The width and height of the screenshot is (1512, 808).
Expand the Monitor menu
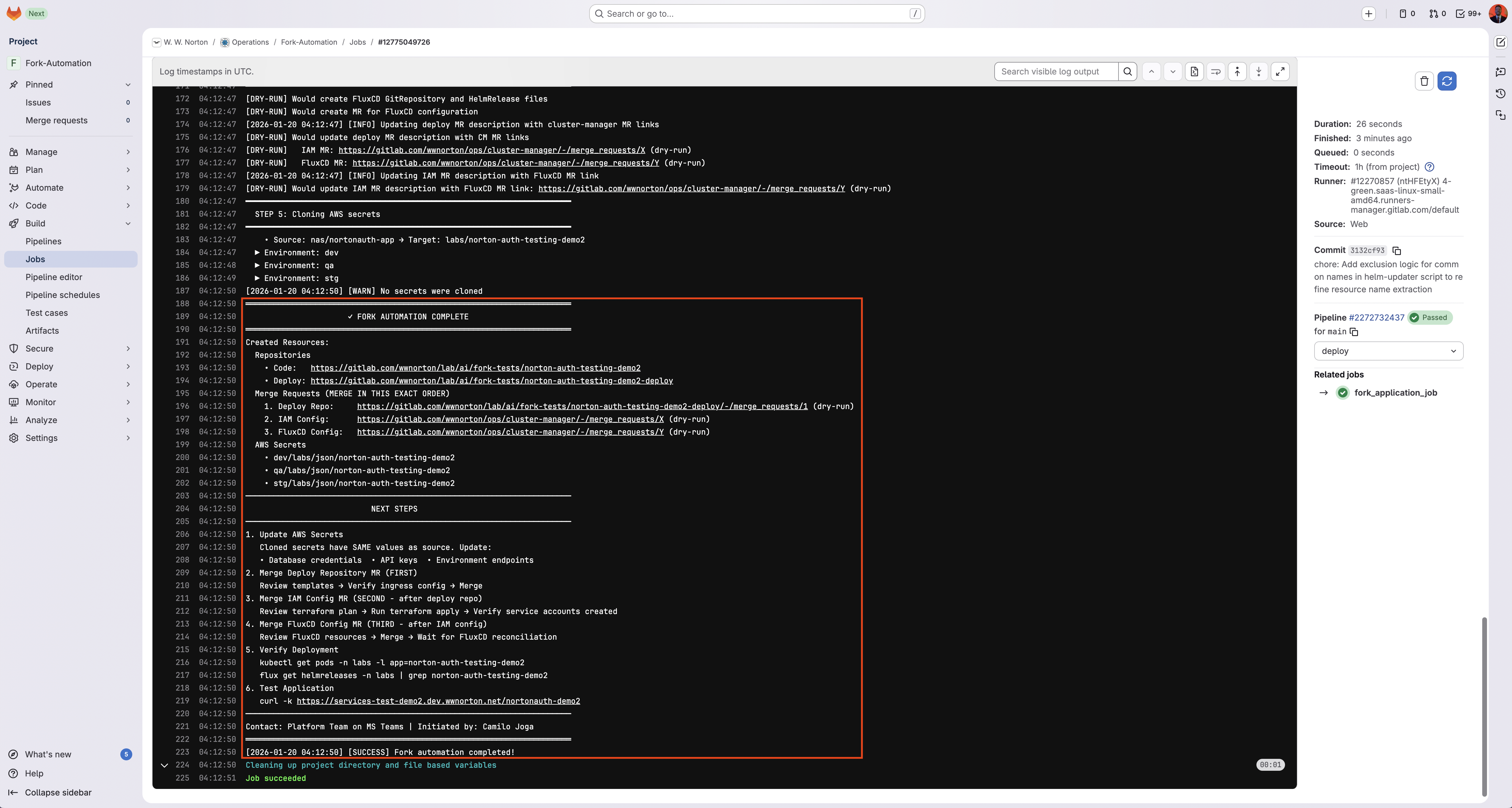pyautogui.click(x=70, y=402)
